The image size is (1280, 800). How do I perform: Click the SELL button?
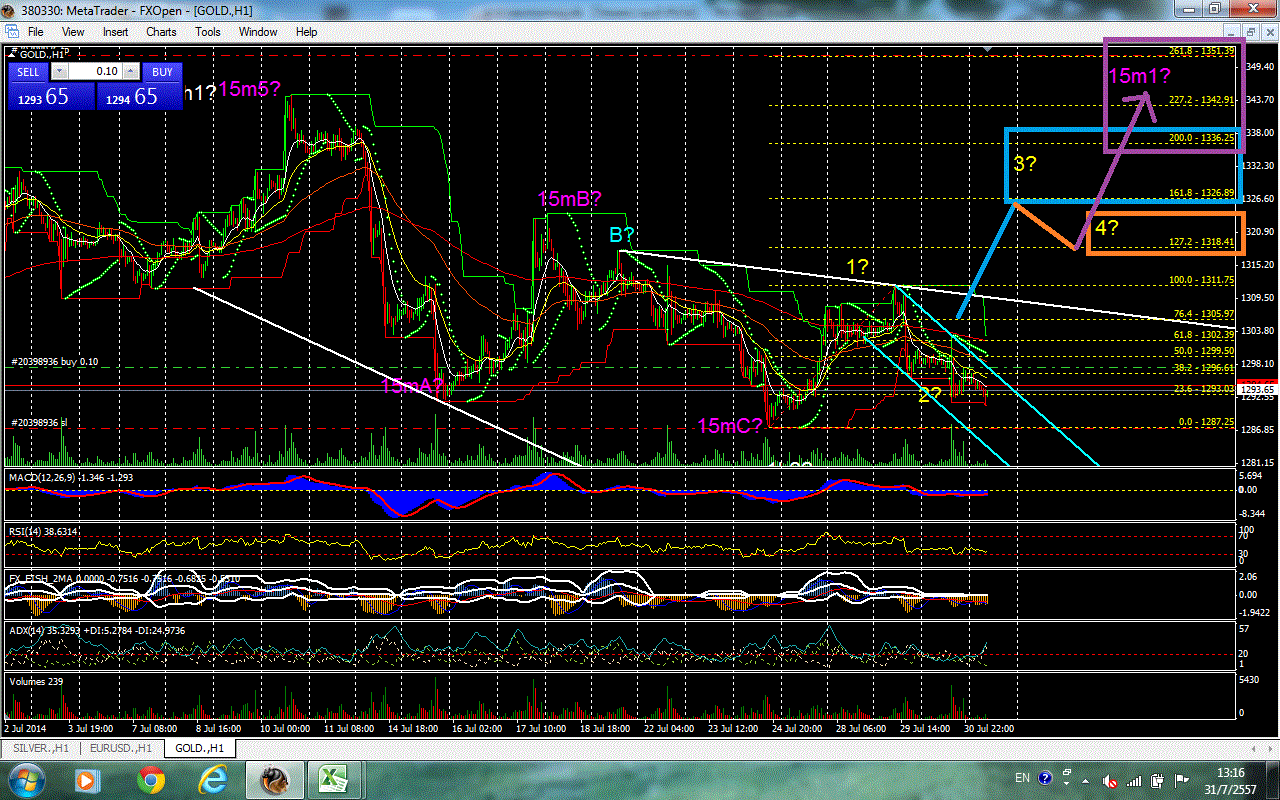[28, 72]
